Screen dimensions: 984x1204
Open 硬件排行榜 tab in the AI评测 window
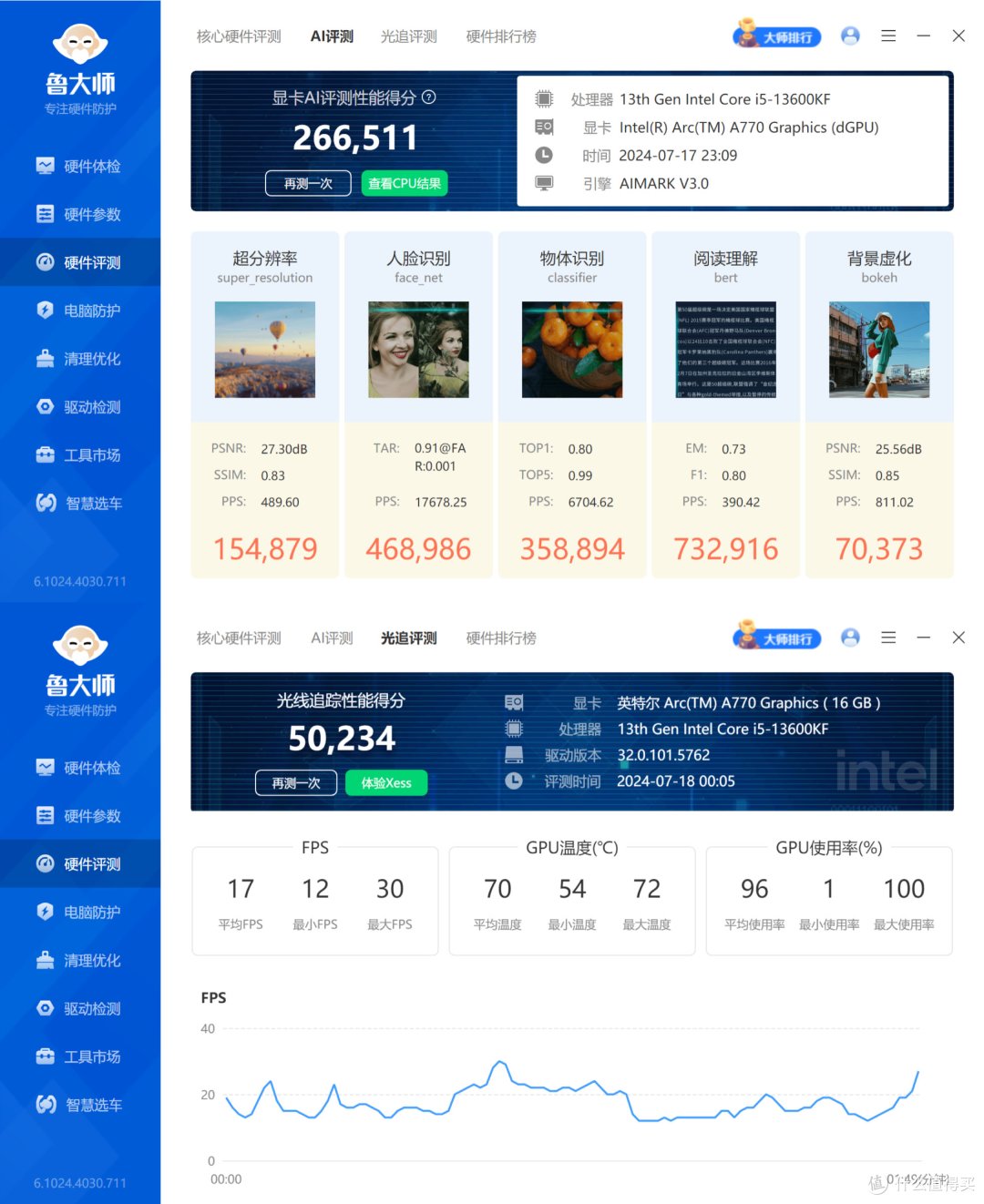pos(501,36)
